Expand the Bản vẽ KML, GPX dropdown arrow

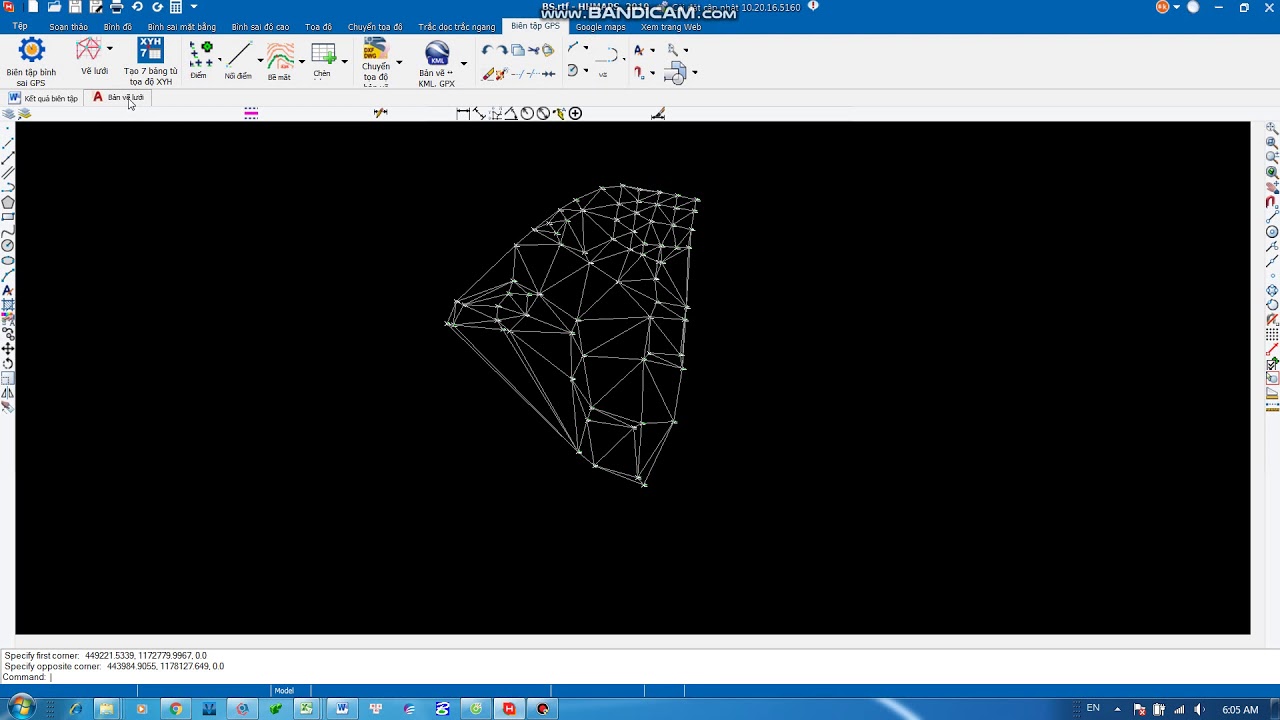(x=463, y=63)
